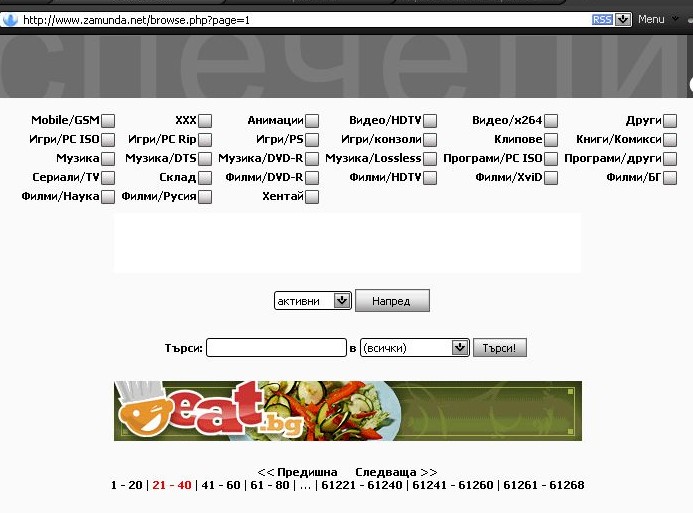The image size is (693, 513).
Task: Click the Търси! search button
Action: pos(499,348)
